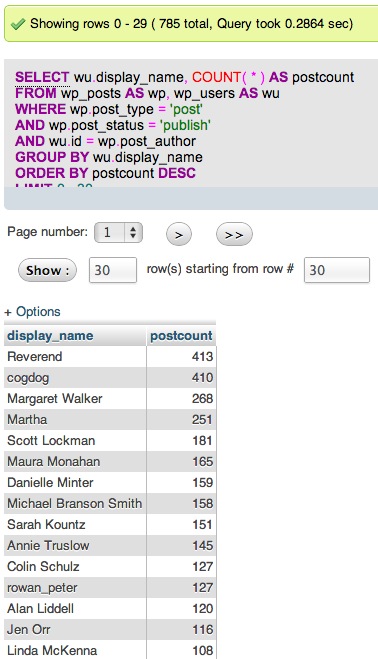Viewport: 378px width, 659px height.
Task: Open the Page number dropdown
Action: [118, 232]
